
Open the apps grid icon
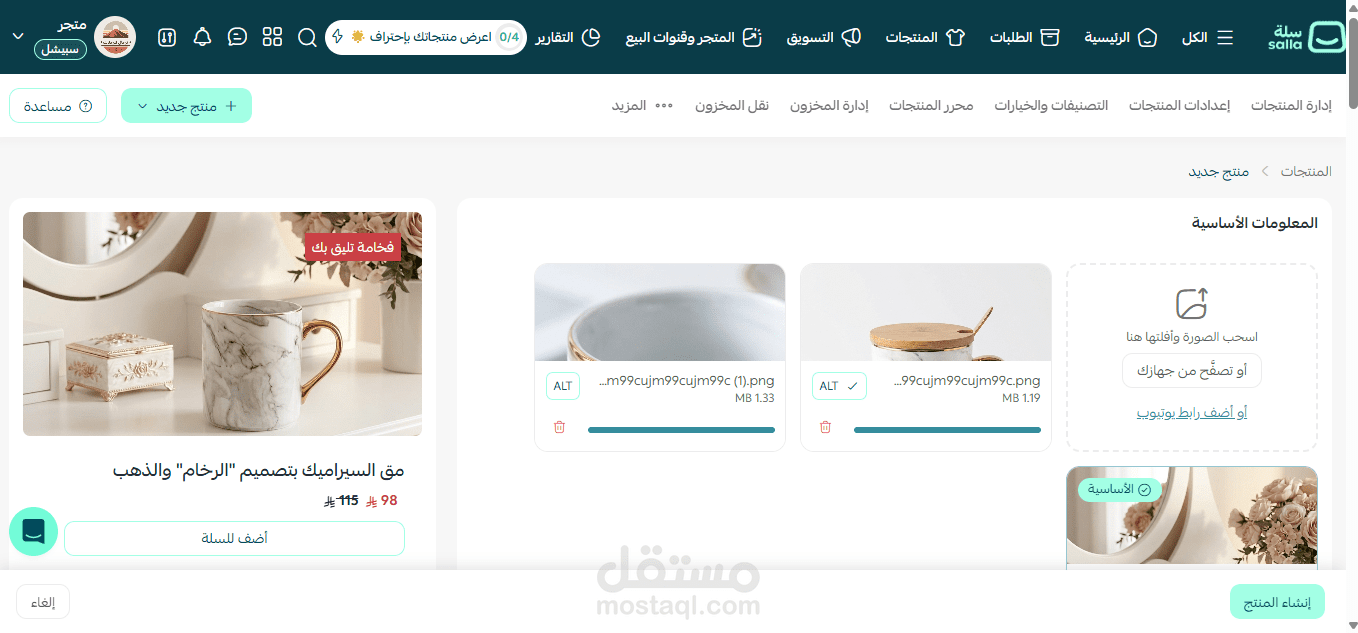(x=272, y=37)
